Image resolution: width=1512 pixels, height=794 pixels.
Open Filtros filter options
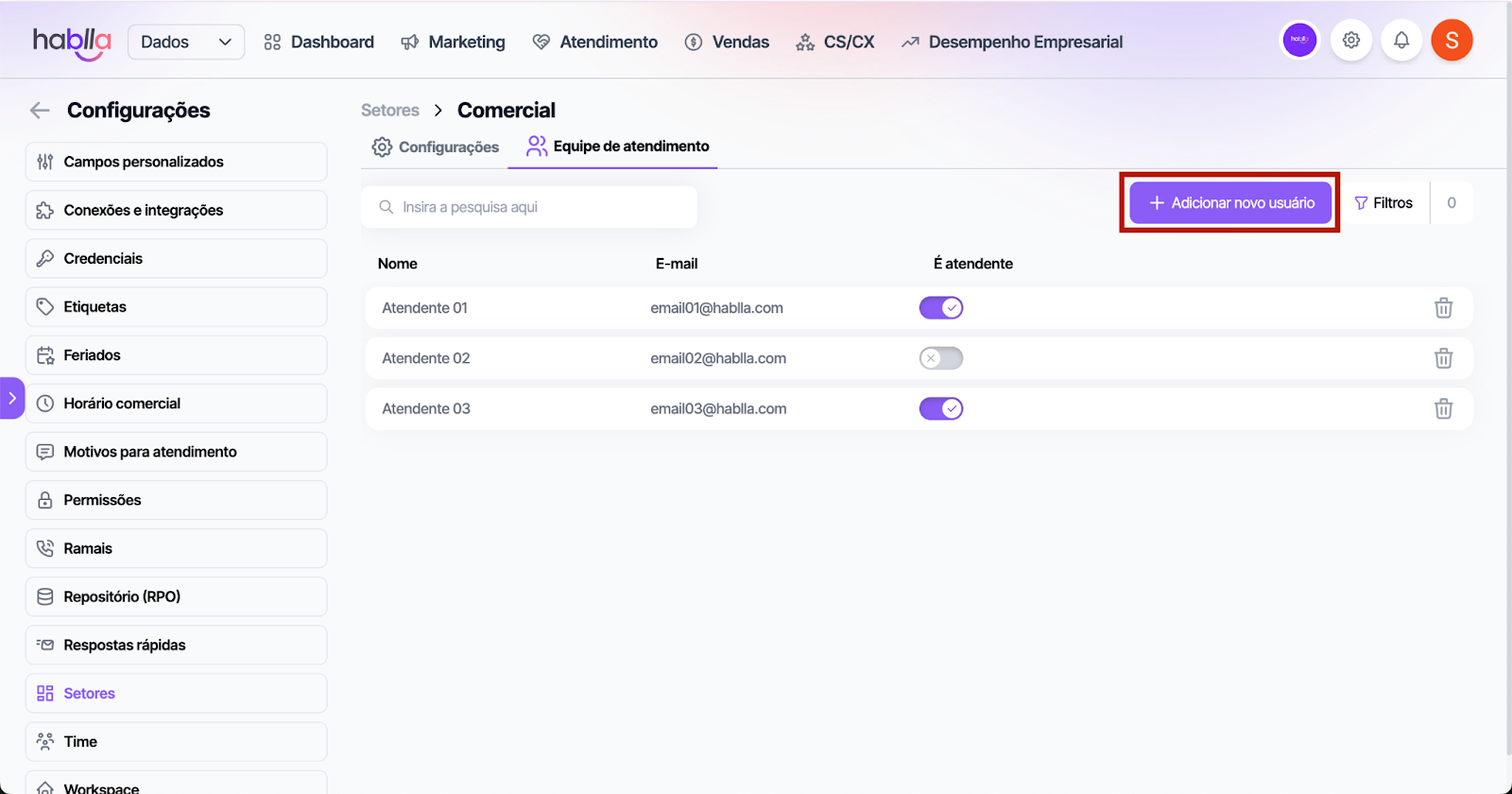click(x=1383, y=203)
